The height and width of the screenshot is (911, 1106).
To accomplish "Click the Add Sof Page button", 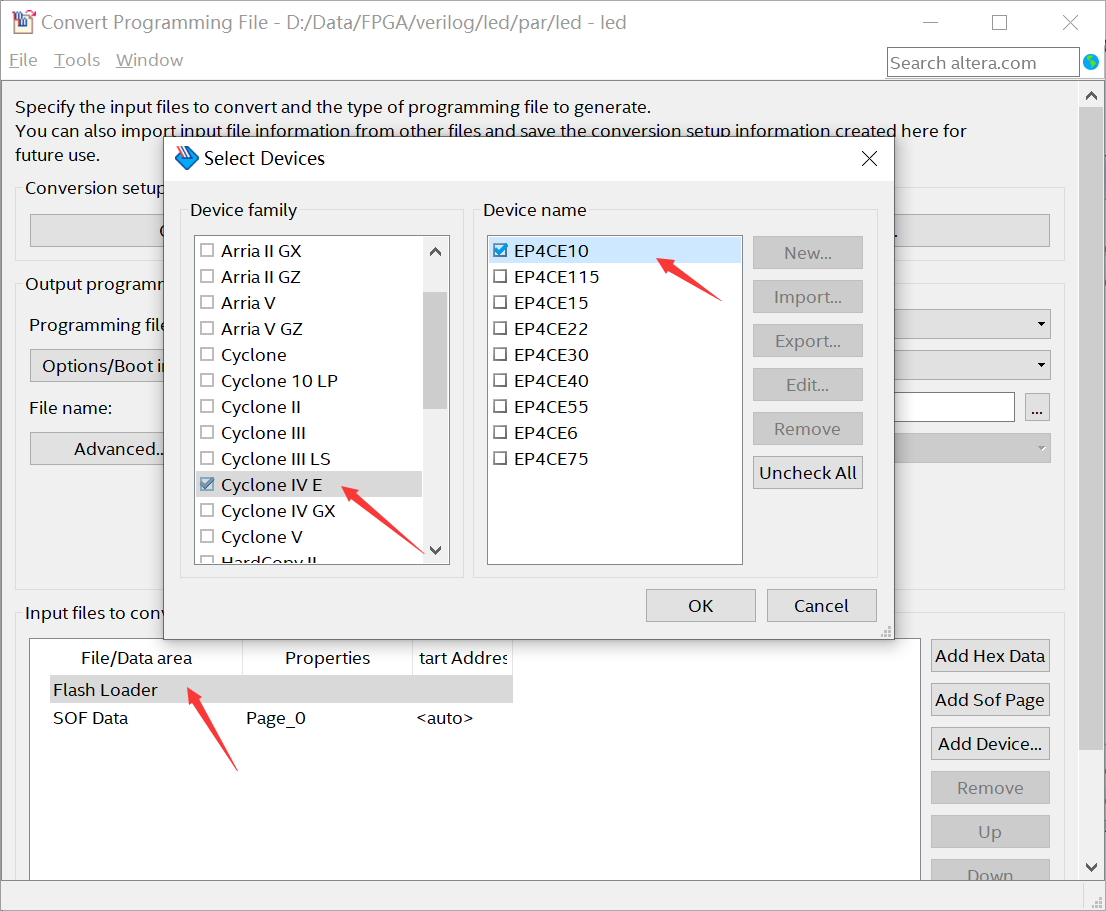I will click(990, 699).
